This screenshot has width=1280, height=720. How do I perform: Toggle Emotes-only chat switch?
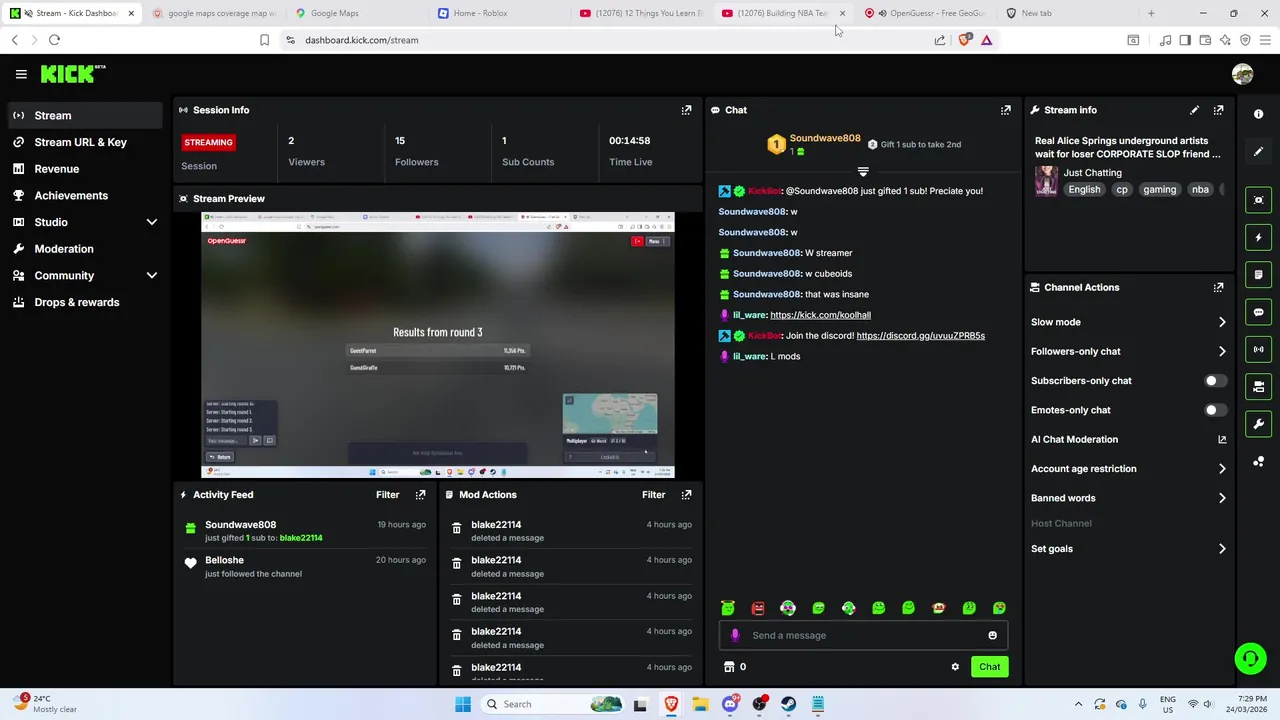pos(1215,410)
